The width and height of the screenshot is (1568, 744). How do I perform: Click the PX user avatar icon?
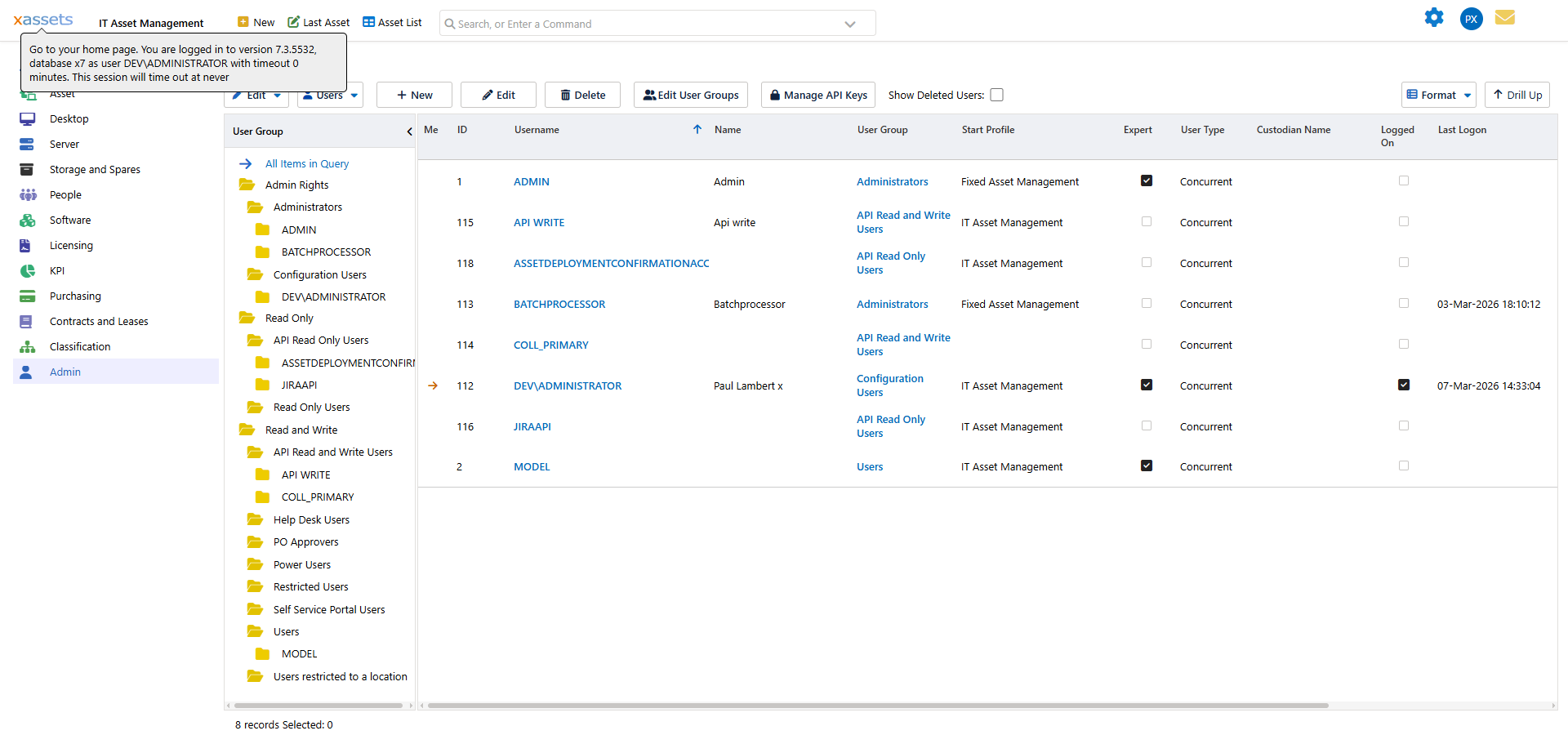(1471, 19)
